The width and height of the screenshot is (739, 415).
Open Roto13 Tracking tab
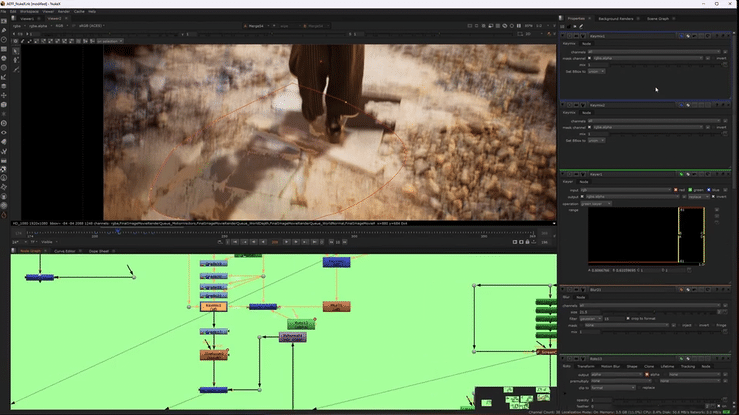click(x=688, y=366)
